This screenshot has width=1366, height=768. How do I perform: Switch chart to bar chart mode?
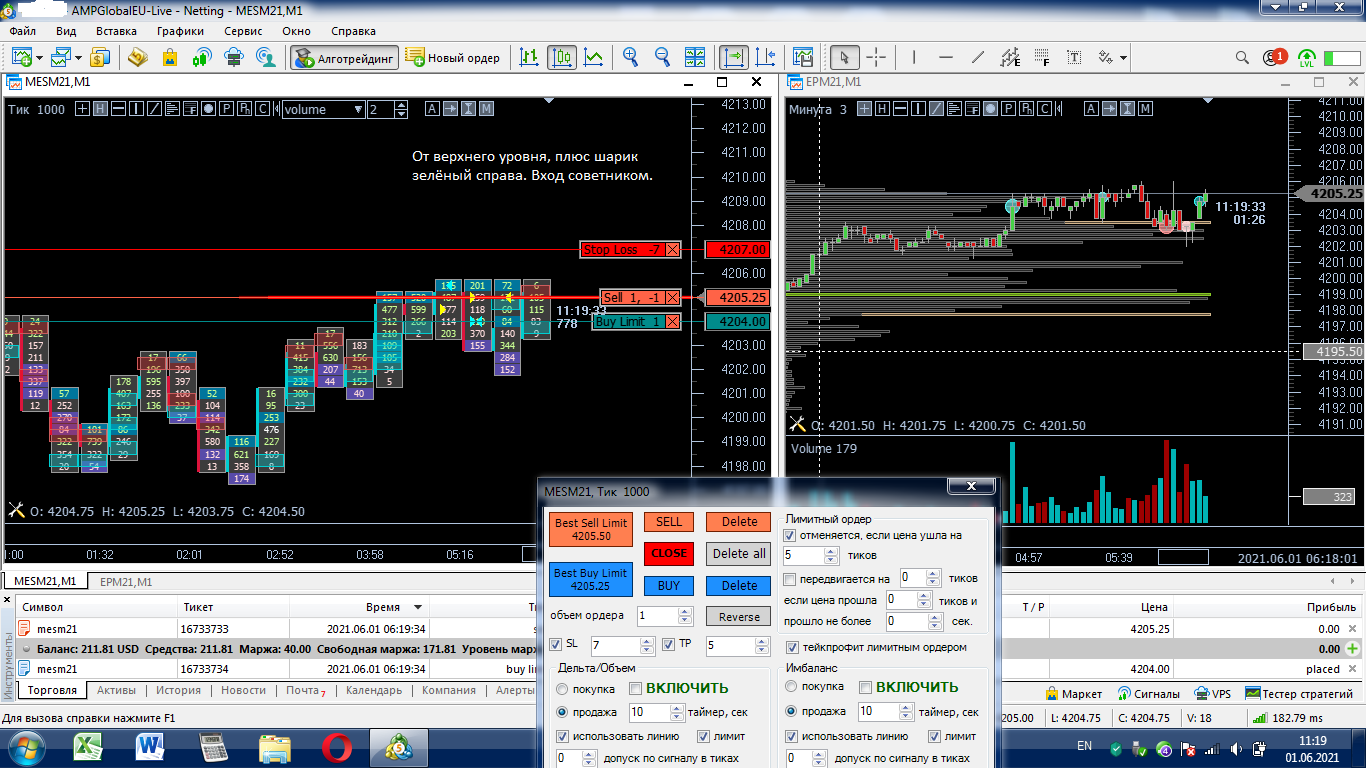[x=529, y=57]
